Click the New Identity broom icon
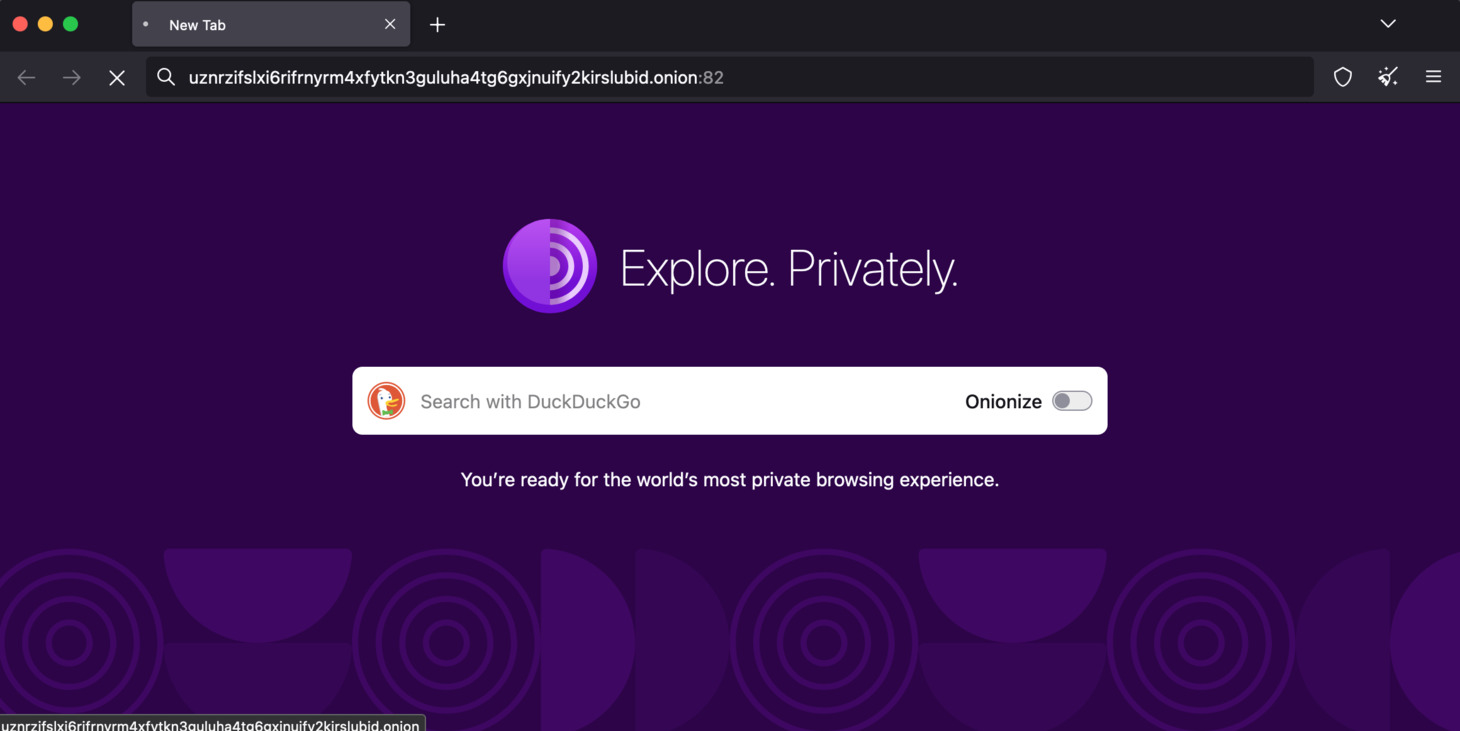Viewport: 1460px width, 731px height. pyautogui.click(x=1388, y=77)
